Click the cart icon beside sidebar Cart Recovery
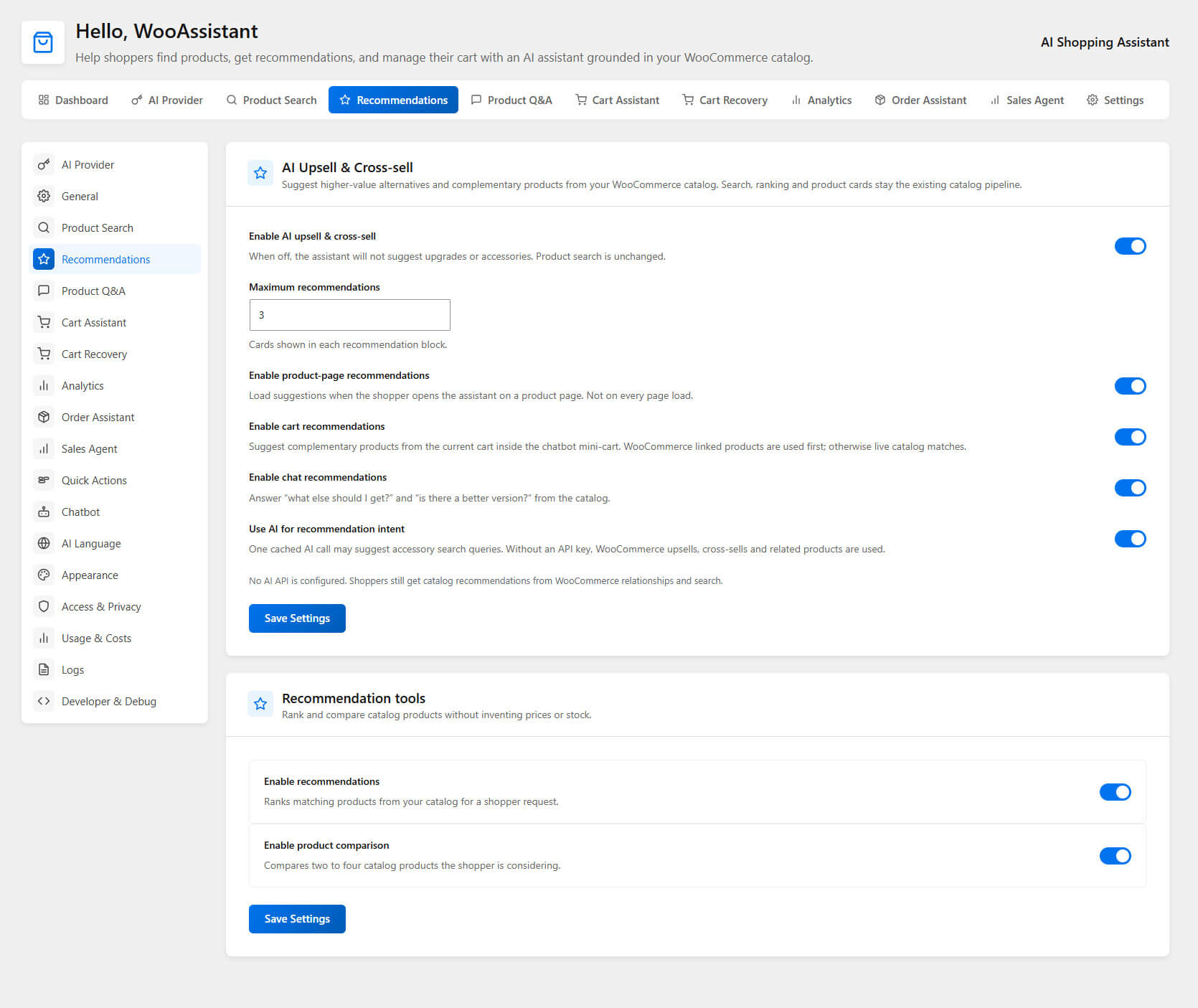 [44, 354]
